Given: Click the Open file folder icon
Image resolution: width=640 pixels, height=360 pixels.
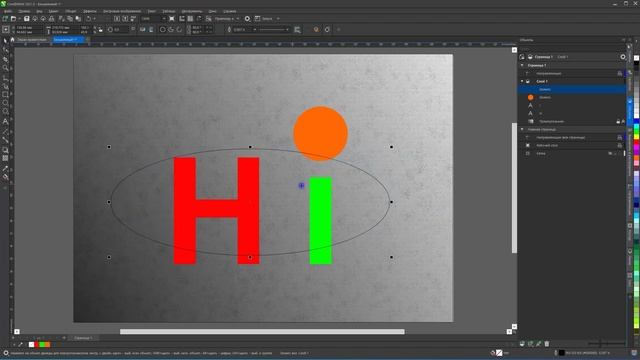Looking at the screenshot, I should coord(13,19).
